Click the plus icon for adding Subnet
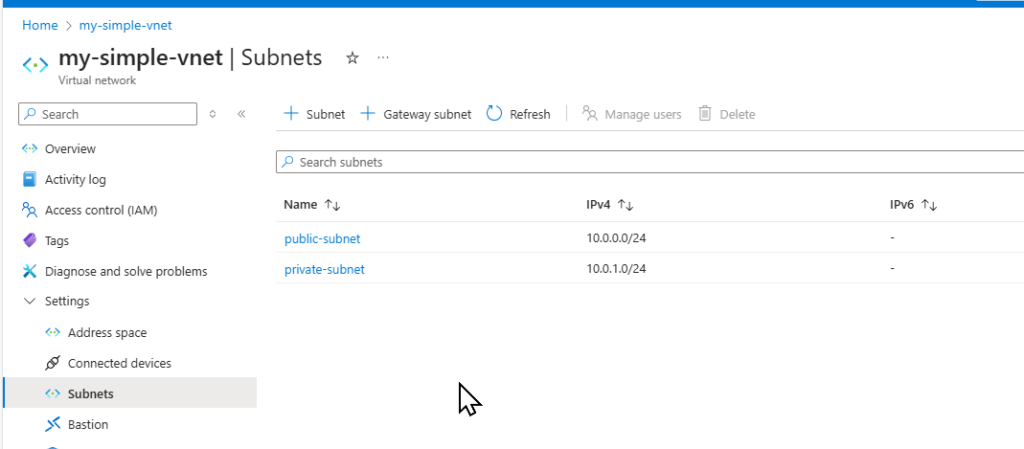The image size is (1024, 449). 291,114
